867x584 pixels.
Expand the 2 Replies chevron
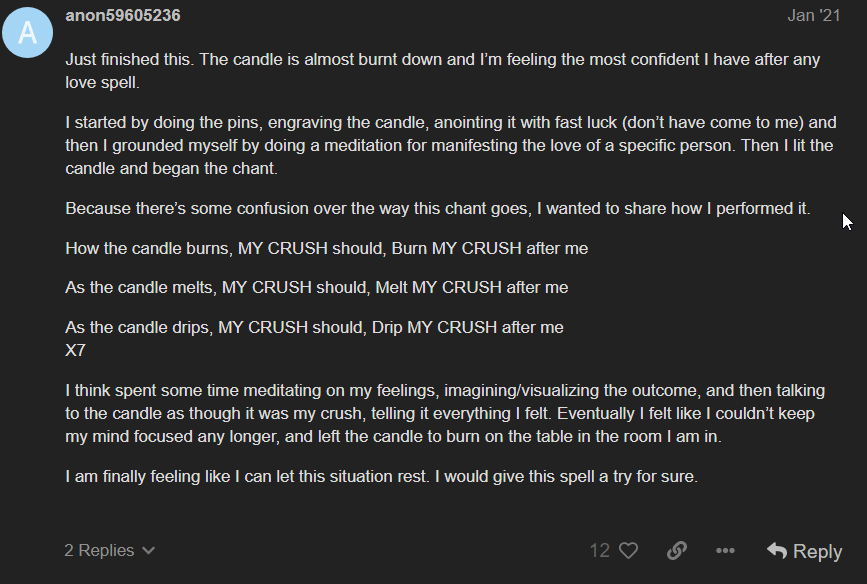pos(149,550)
